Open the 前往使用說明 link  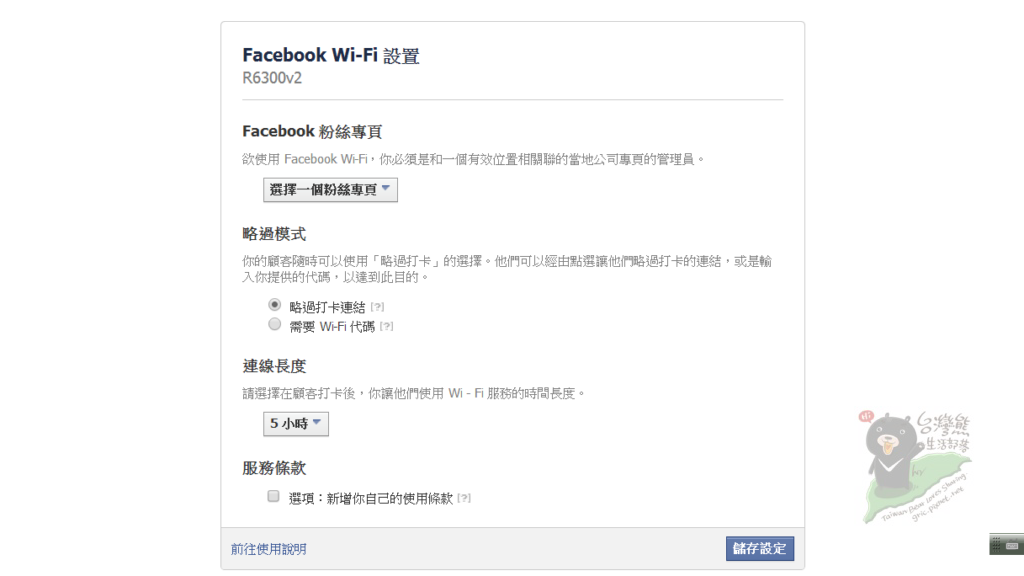(x=268, y=549)
